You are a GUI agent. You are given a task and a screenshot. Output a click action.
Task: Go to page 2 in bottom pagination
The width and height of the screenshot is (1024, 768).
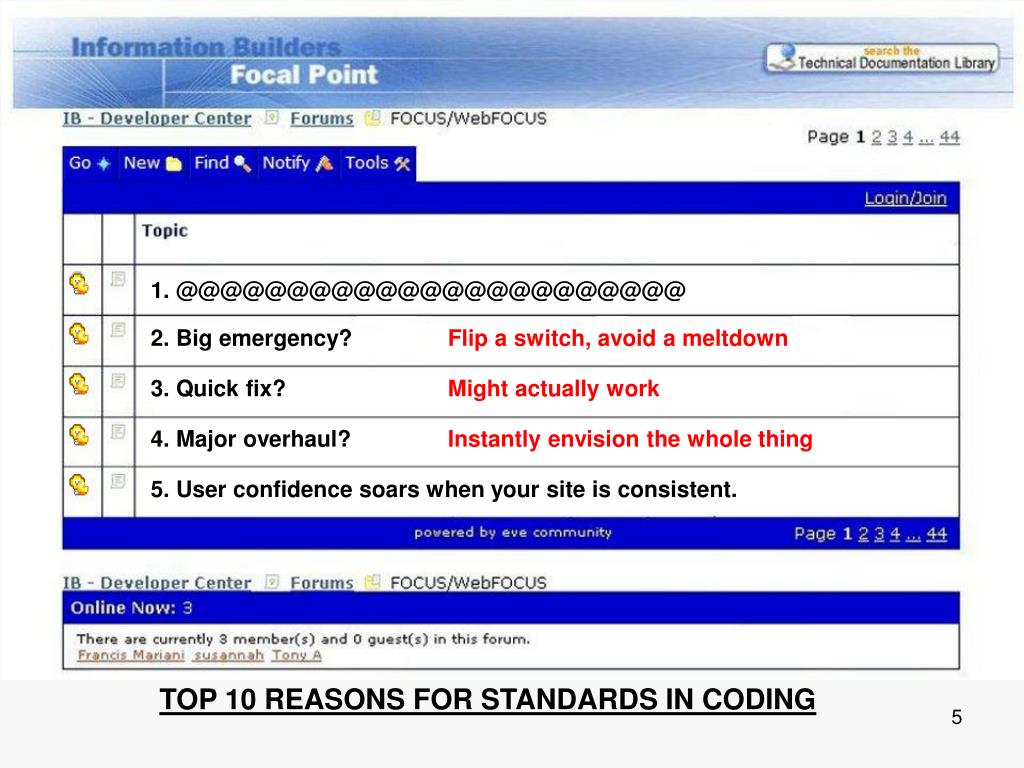point(863,534)
